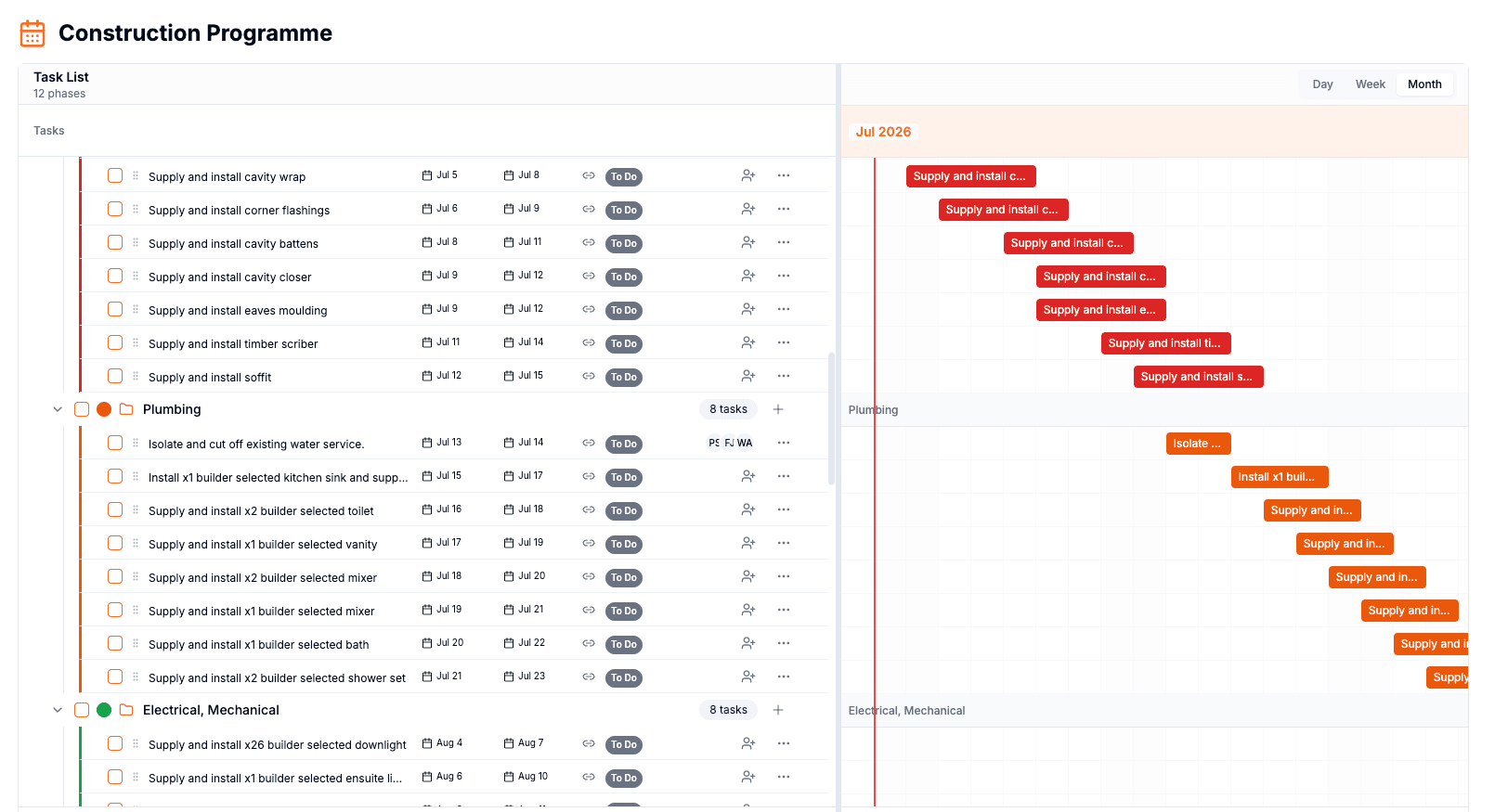1495x812 pixels.
Task: Click the Jul 2026 month label
Action: click(883, 132)
